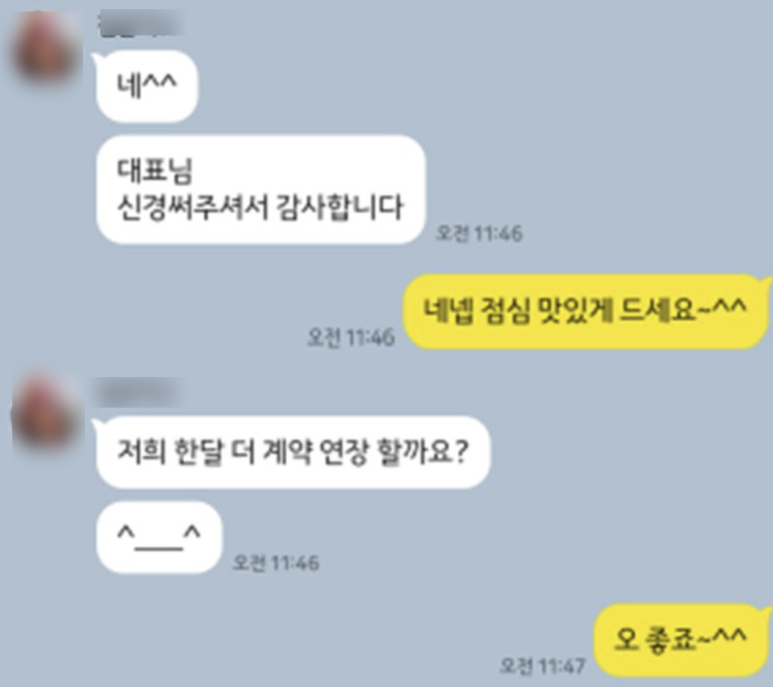The image size is (773, 687).
Task: Click the 오전 11:46 timestamp beside ^___^ bubble
Action: click(276, 562)
